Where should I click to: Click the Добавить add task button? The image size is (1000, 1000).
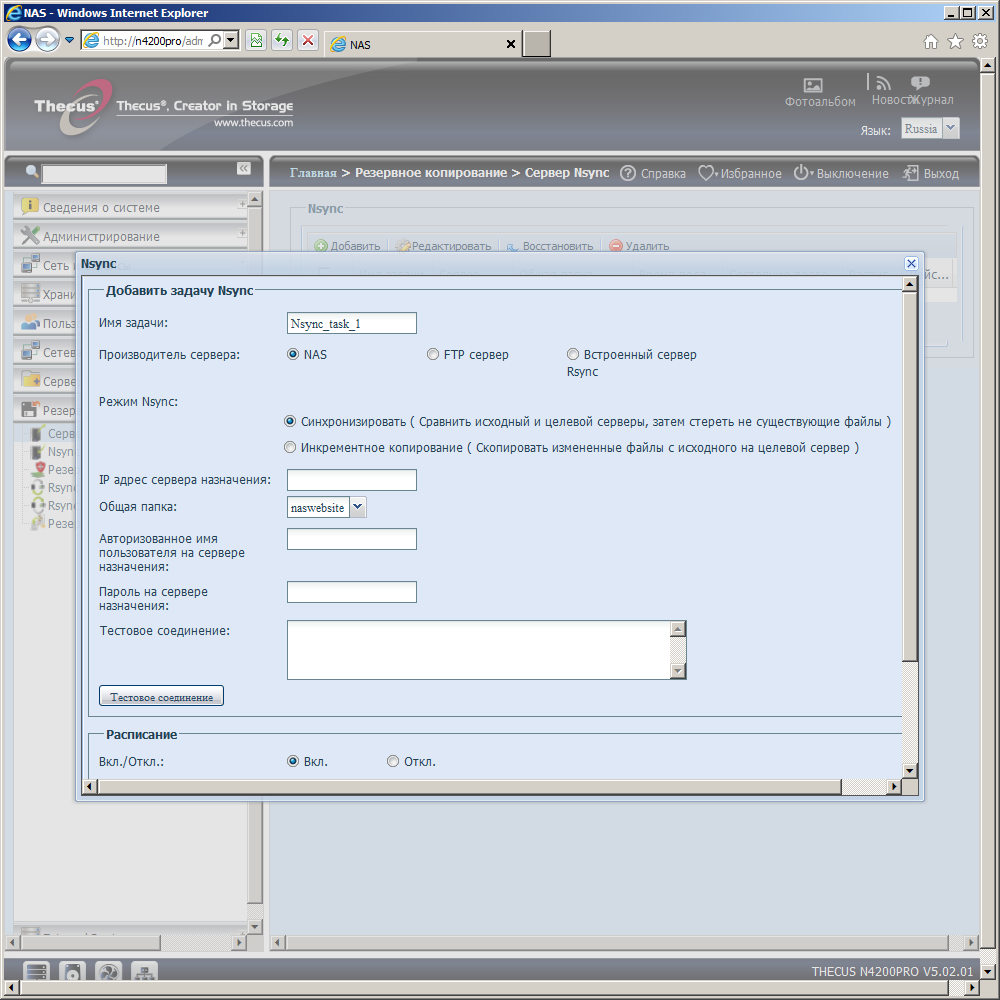point(347,246)
